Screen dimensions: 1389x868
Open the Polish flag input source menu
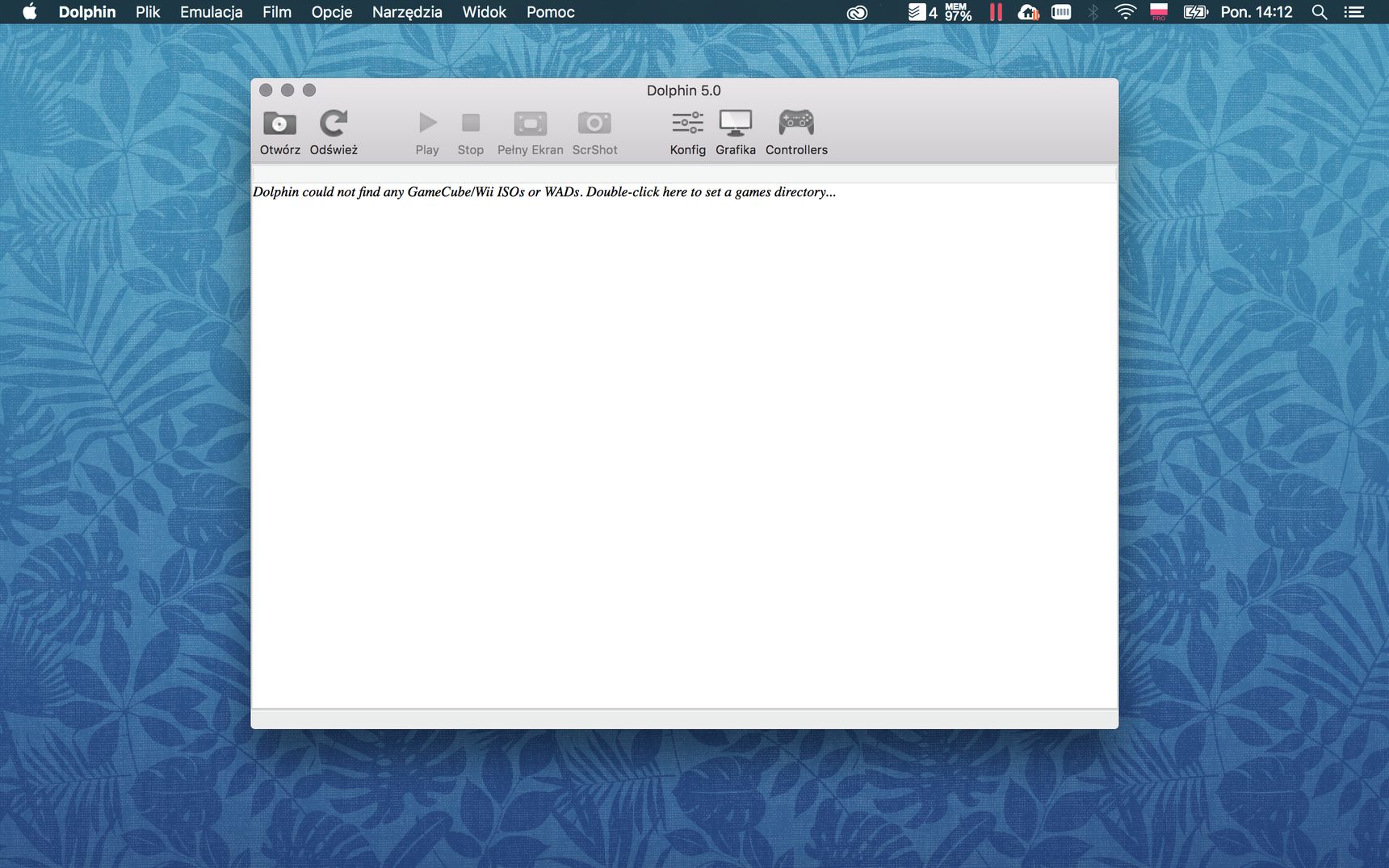(x=1159, y=12)
